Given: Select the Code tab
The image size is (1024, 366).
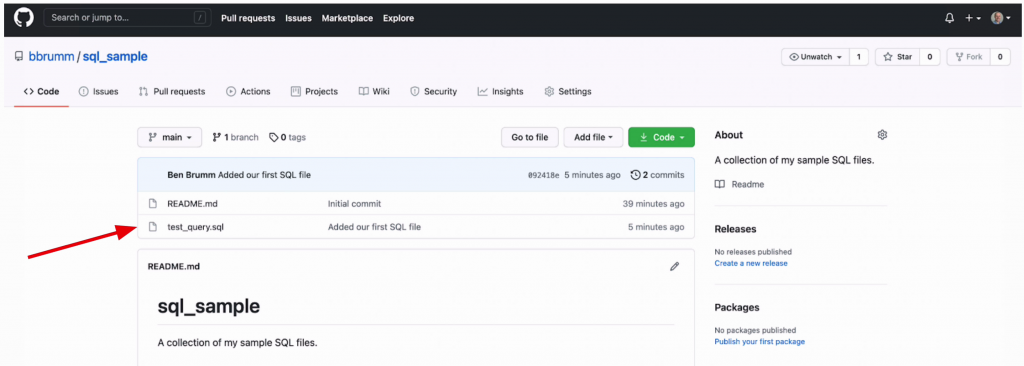Looking at the screenshot, I should 41,92.
